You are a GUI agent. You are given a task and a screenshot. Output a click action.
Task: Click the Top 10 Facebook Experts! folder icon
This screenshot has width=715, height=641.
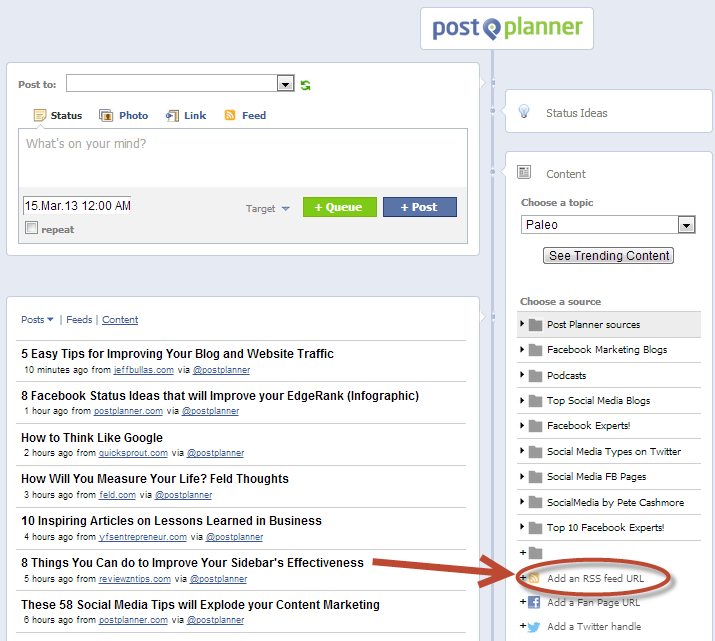tap(535, 528)
